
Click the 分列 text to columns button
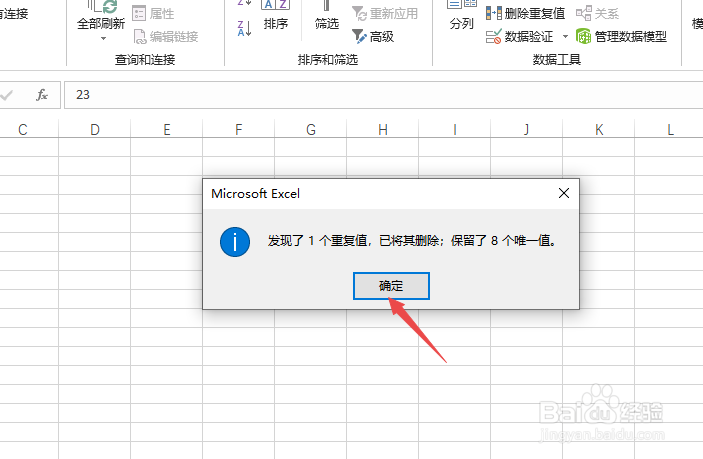tap(461, 16)
